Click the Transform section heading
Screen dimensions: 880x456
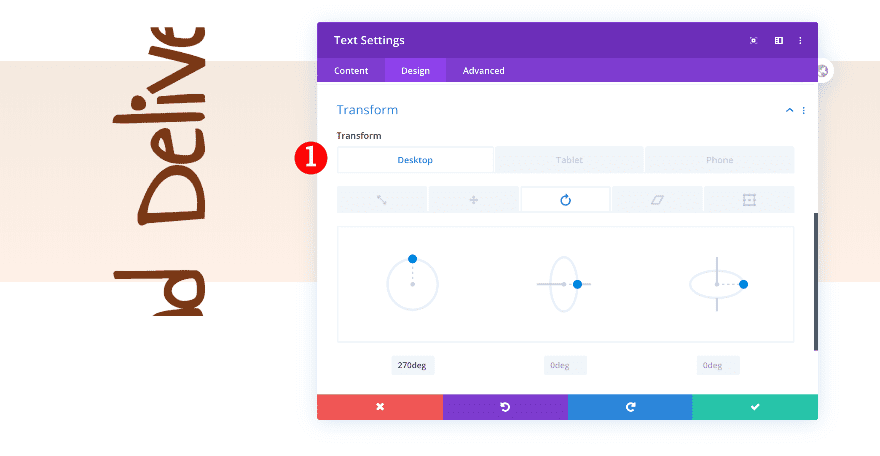coord(367,110)
